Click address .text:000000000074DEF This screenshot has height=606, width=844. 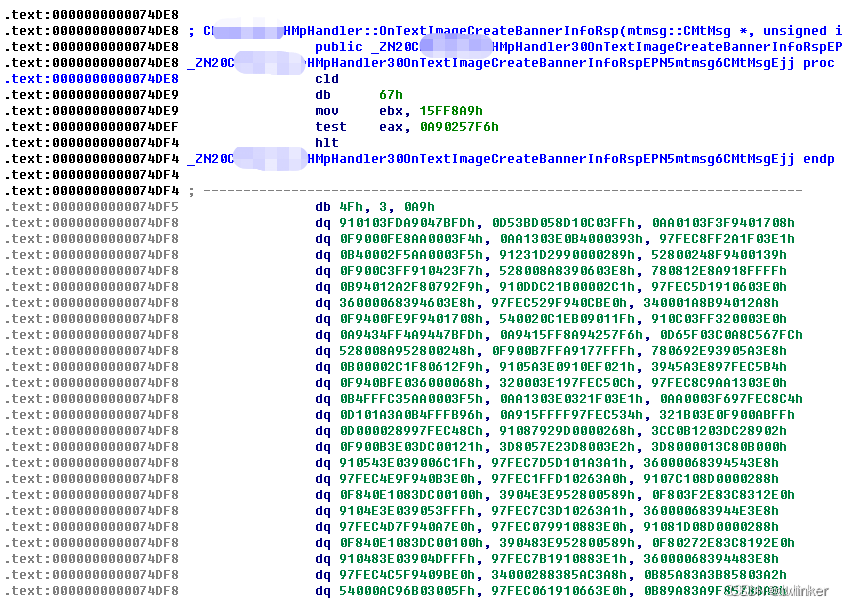click(92, 127)
